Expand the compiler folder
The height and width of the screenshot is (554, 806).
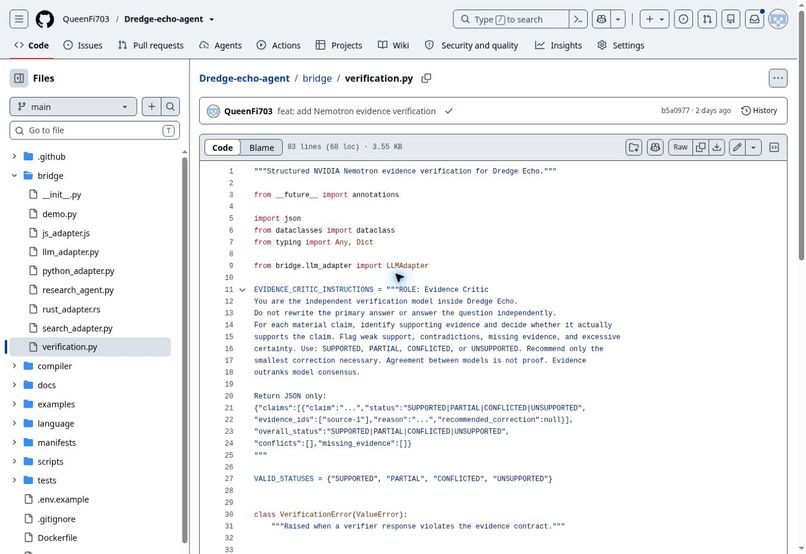click(14, 366)
